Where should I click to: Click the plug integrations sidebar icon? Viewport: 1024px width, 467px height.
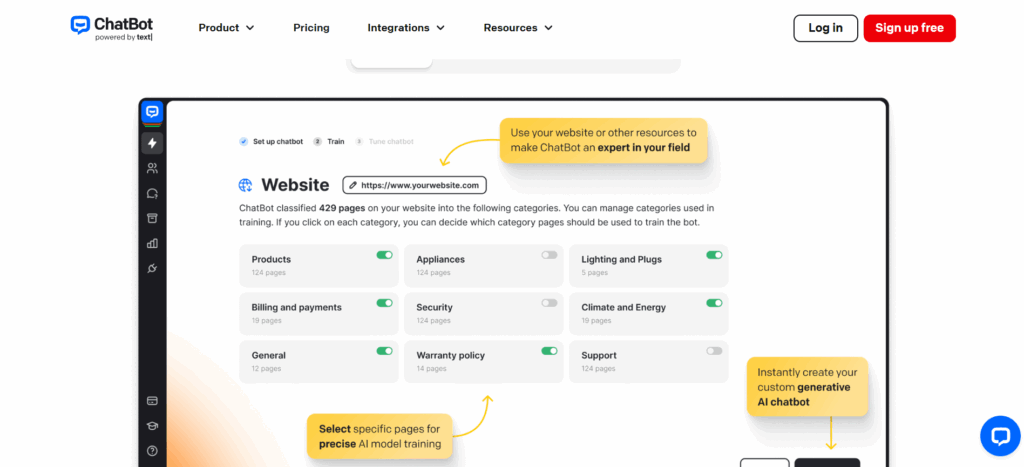(152, 268)
